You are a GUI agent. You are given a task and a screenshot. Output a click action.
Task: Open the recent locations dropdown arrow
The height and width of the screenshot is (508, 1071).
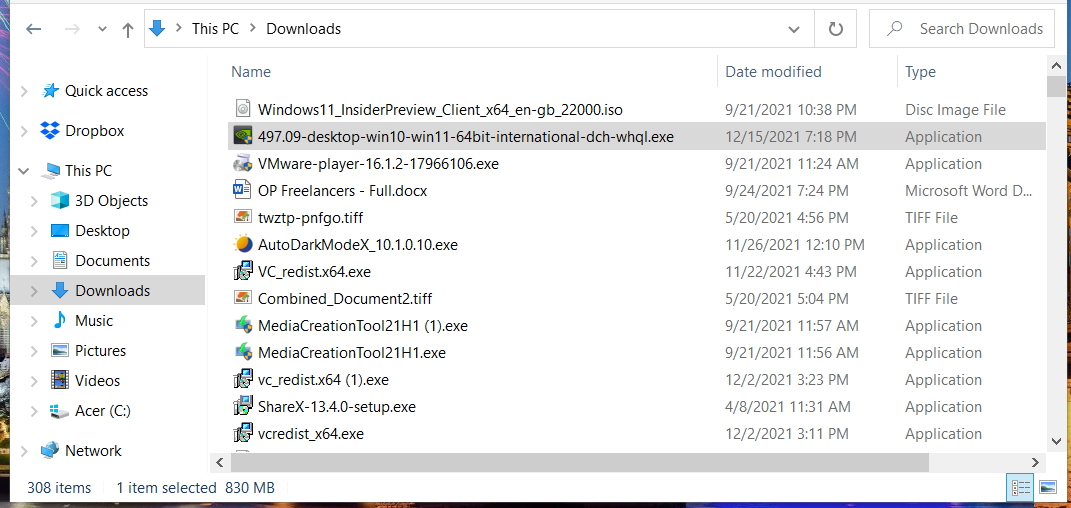102,29
